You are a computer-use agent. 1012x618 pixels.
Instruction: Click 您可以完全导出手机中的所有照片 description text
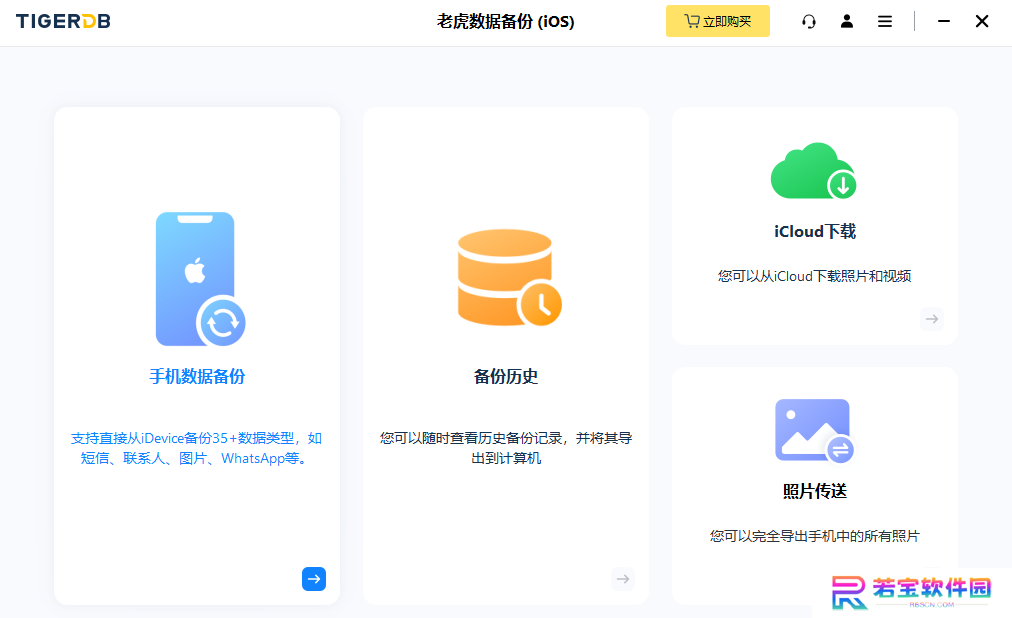pos(815,536)
